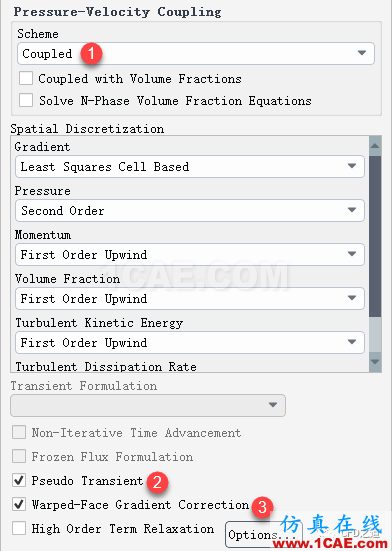Enable Coupled with Volume Fractions checkbox
Screen dimensions: 392x551
coord(26,78)
